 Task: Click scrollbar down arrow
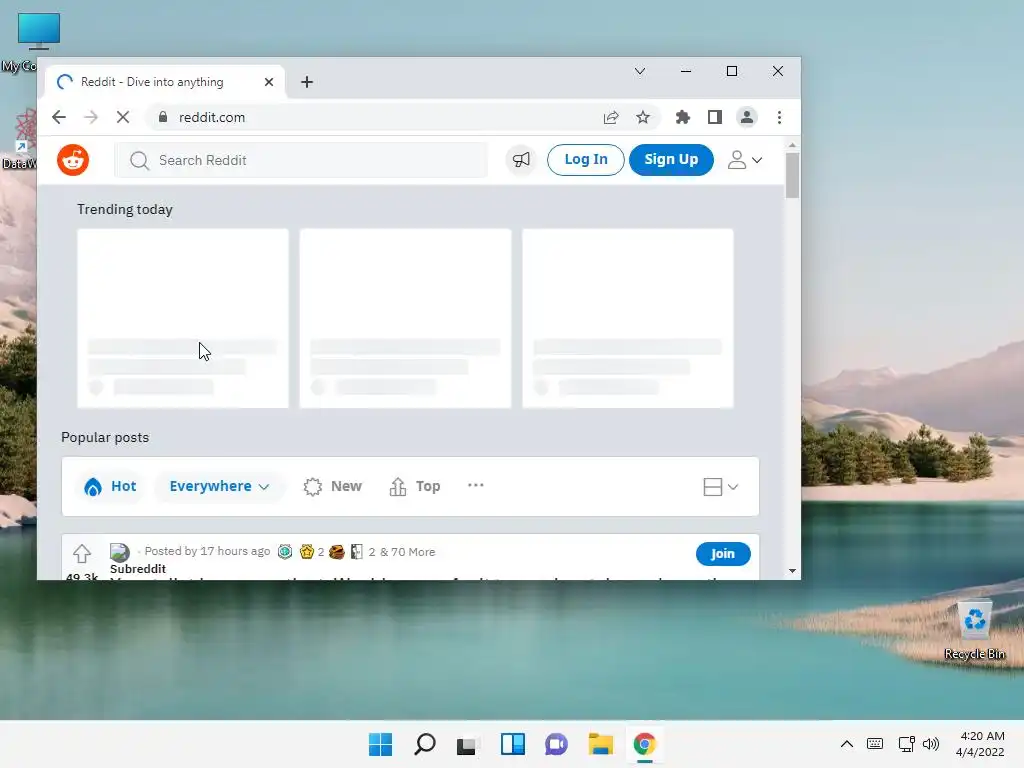coord(792,571)
